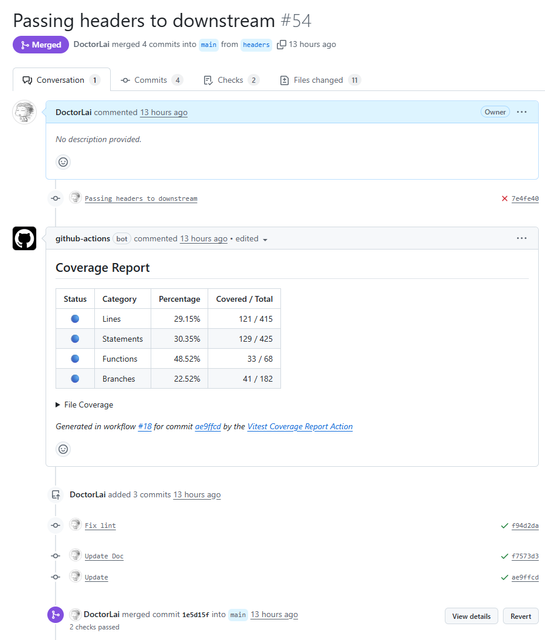
Task: Open DoctorLai's avatar beside first comment
Action: 24,112
